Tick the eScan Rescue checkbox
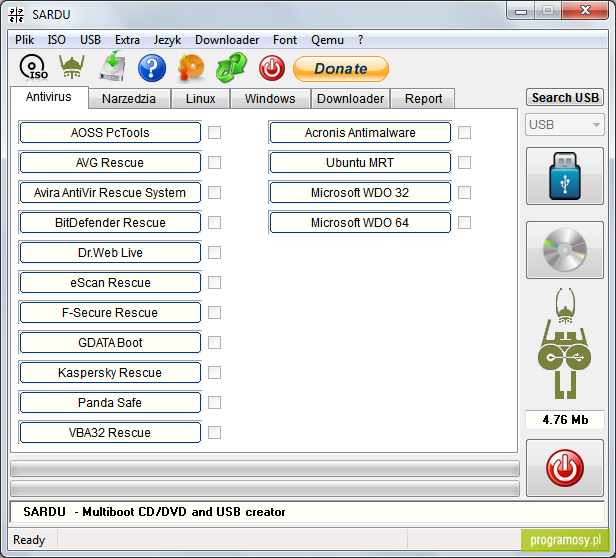616x558 pixels. point(214,283)
